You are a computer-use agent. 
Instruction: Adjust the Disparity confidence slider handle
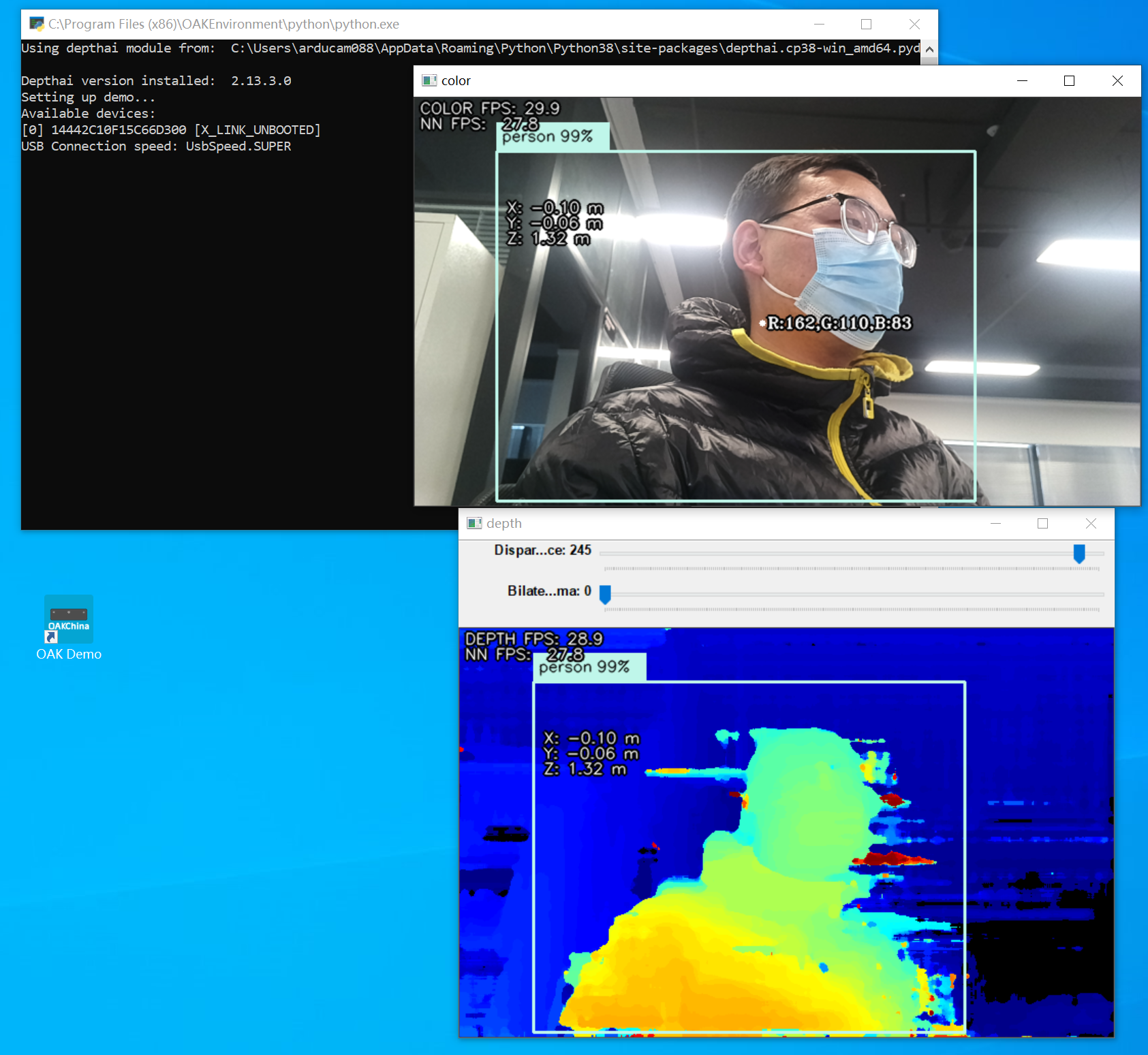pos(1079,554)
